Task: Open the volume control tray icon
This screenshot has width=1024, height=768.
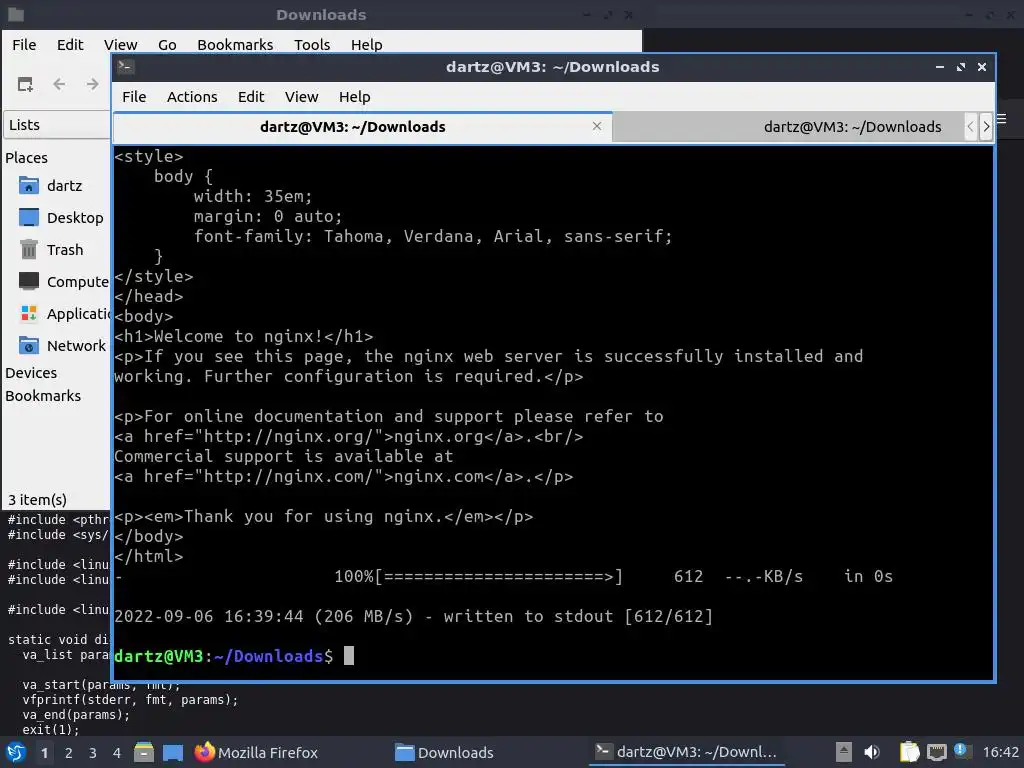Action: pos(872,752)
